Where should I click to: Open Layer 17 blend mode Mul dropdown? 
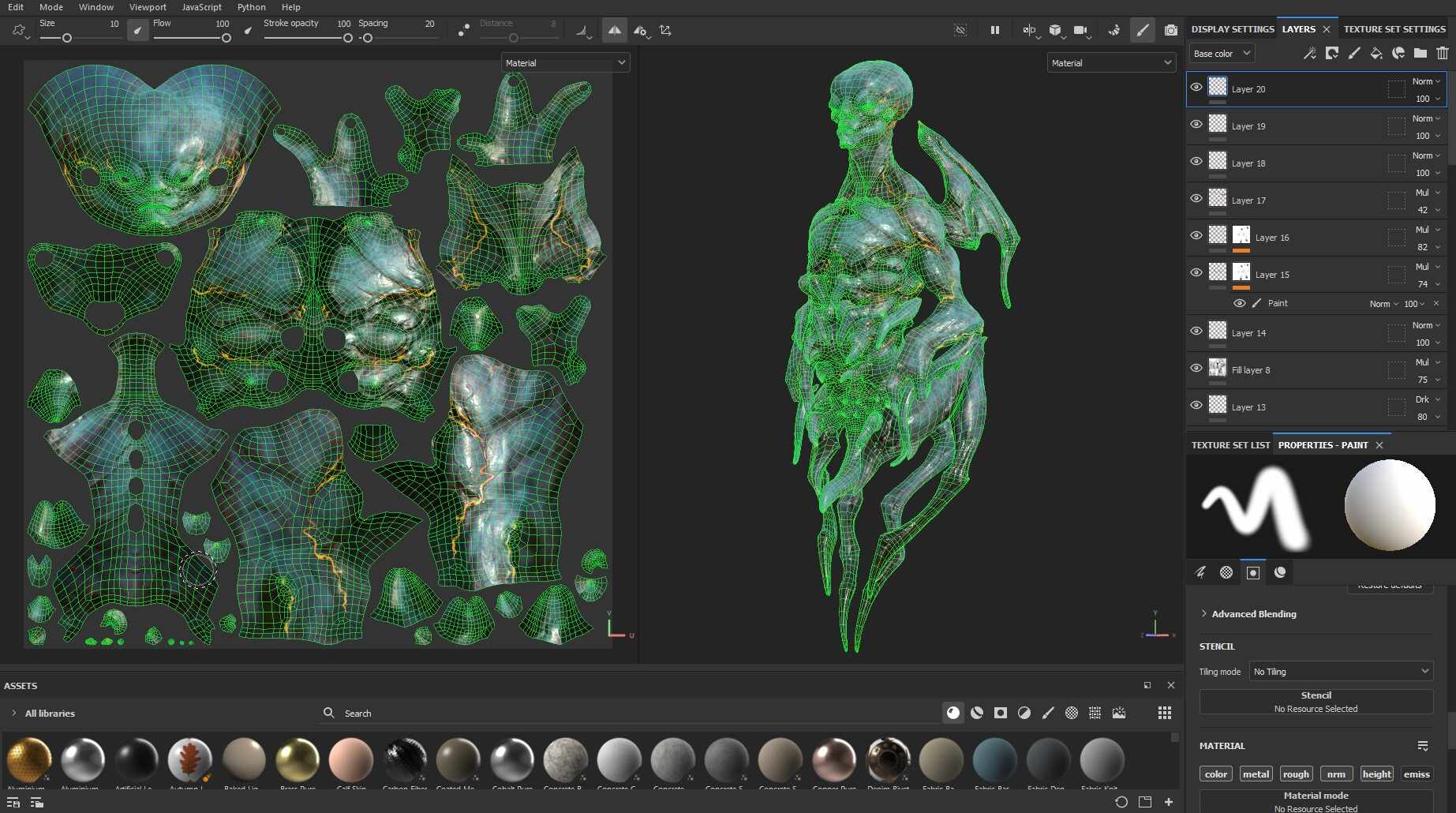(1427, 193)
